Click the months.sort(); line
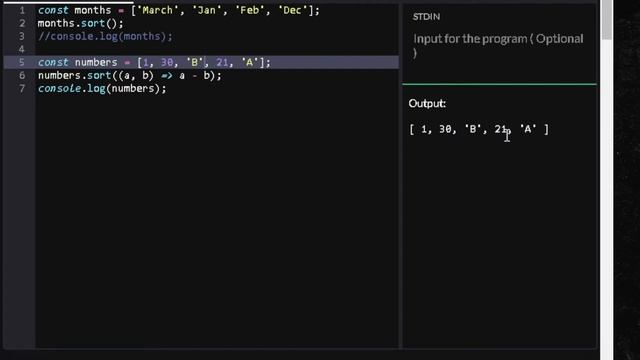The width and height of the screenshot is (640, 360). point(80,23)
